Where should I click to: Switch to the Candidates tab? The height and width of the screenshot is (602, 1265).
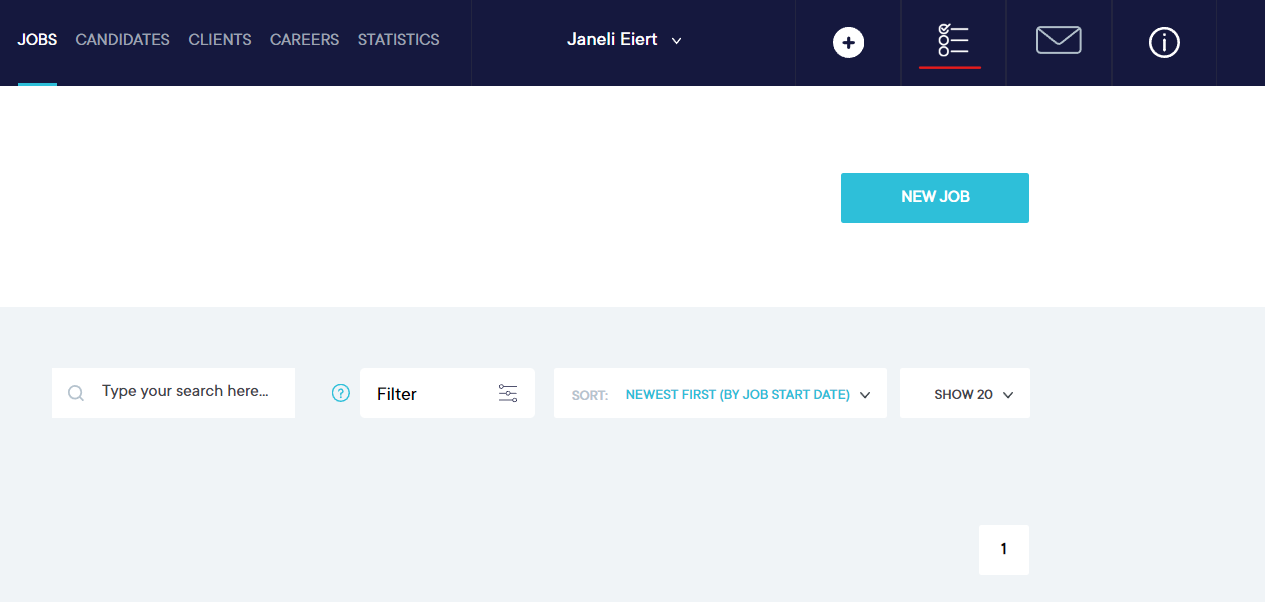click(x=122, y=40)
